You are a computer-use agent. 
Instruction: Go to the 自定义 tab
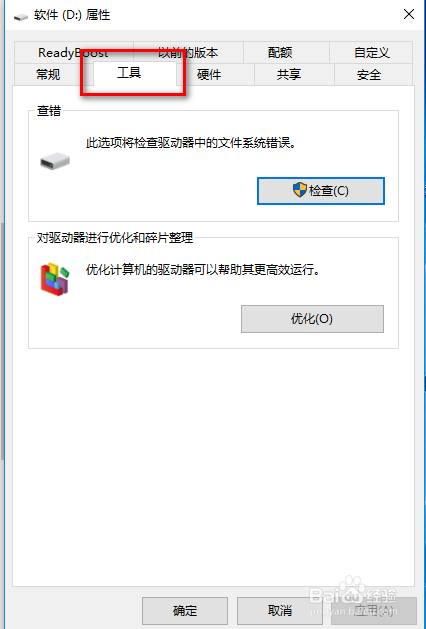coord(371,53)
